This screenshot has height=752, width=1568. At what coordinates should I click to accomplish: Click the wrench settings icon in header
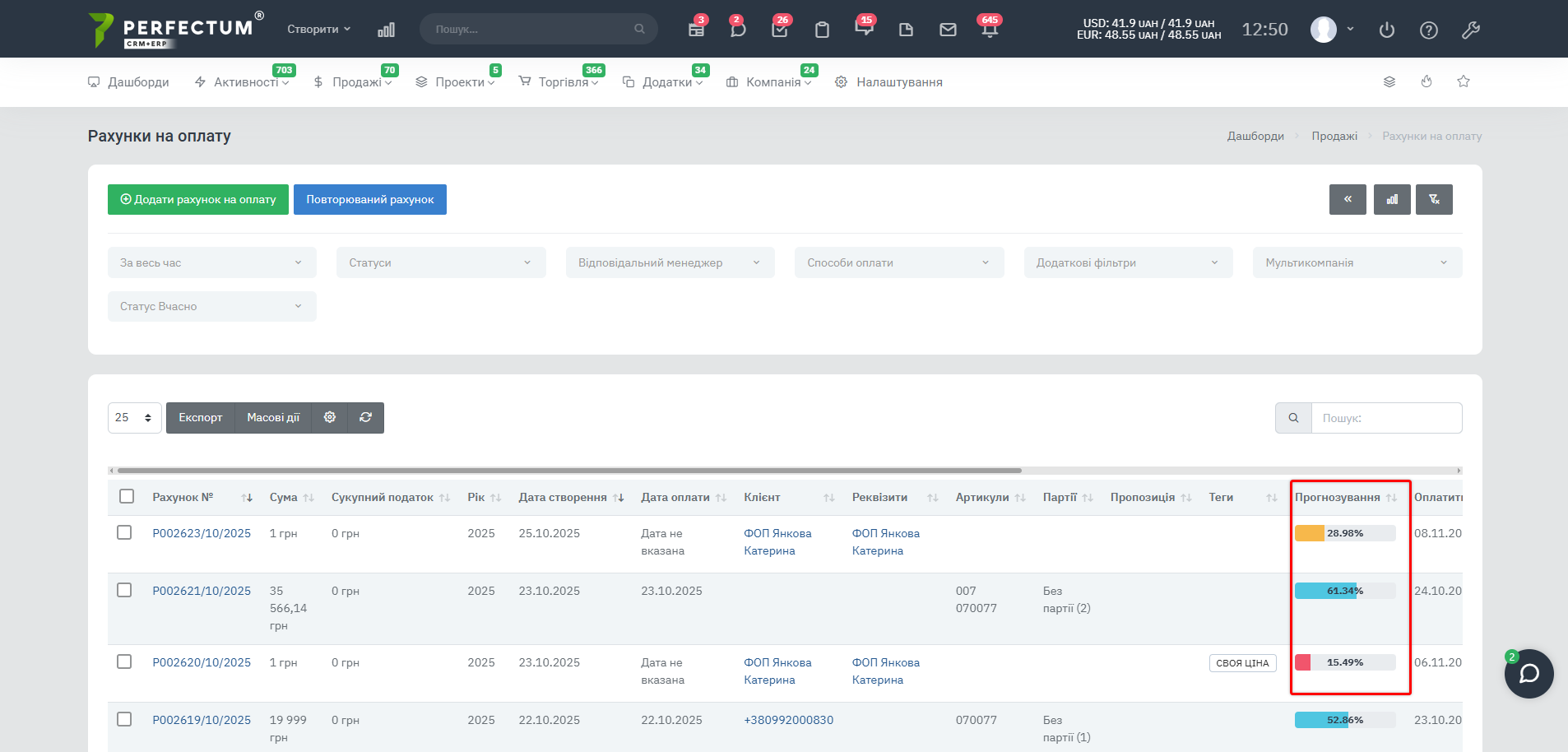click(1471, 30)
